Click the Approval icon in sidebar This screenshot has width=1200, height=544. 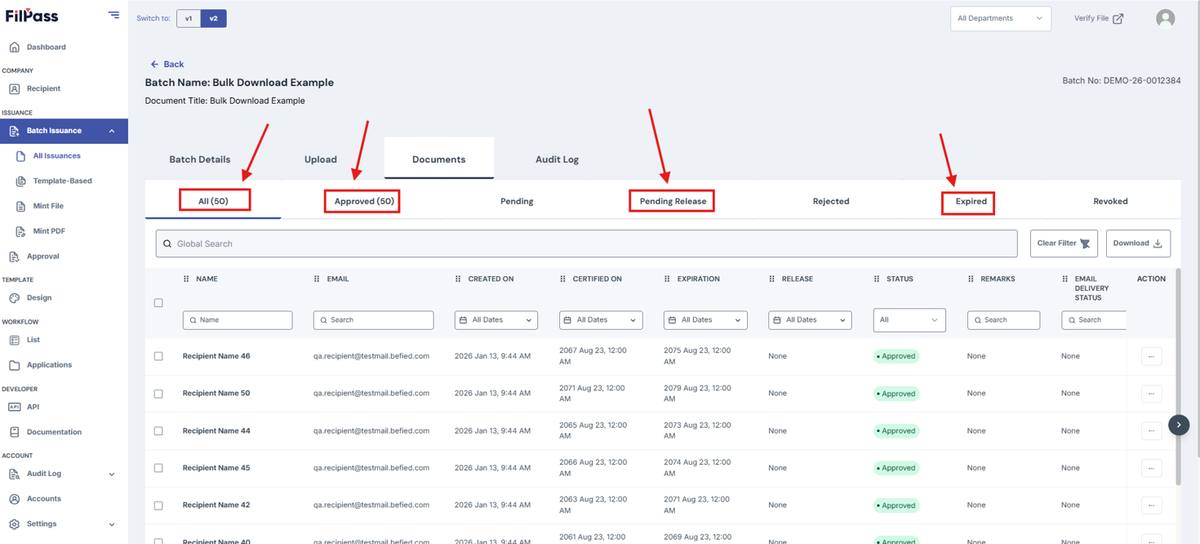tap(15, 256)
